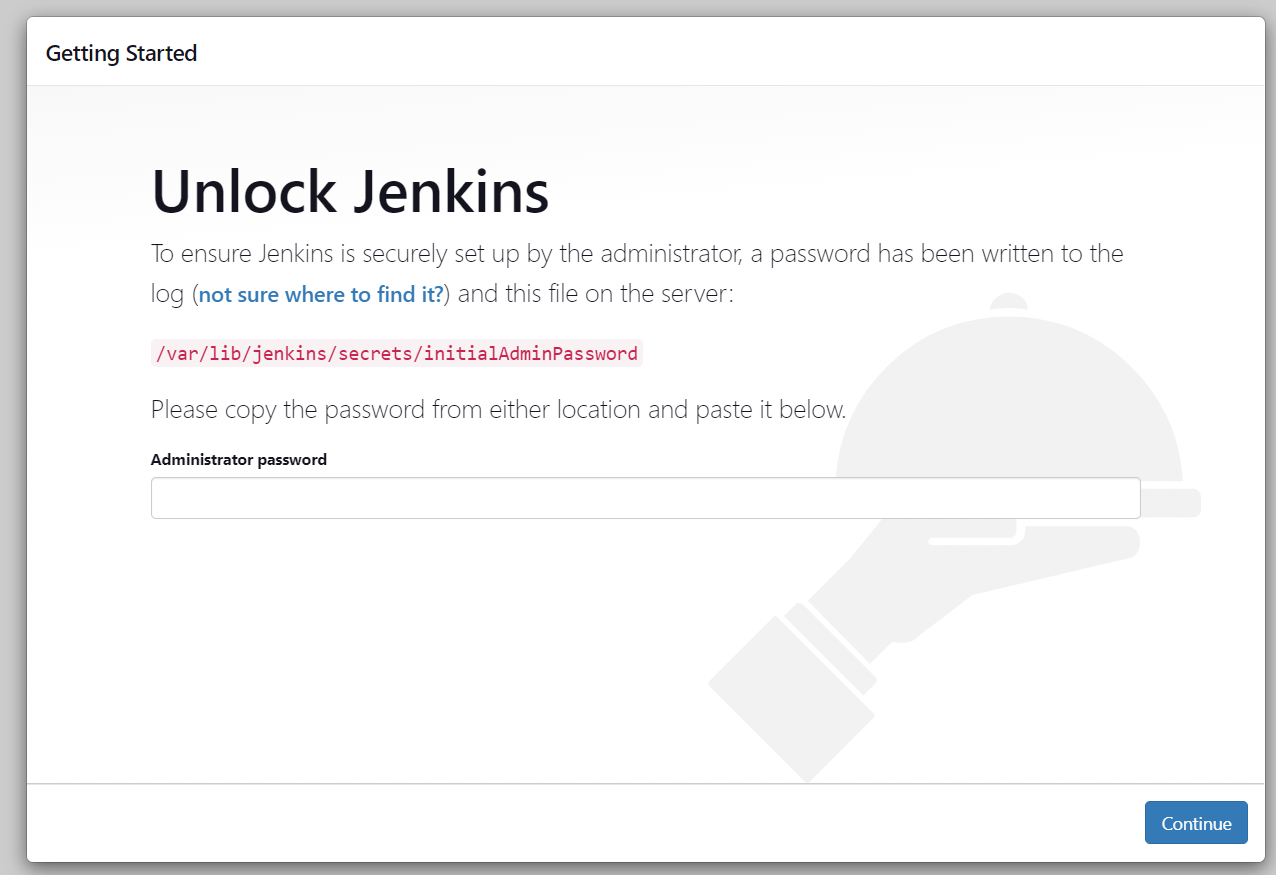
Task: Click the white footer bar near Continue
Action: tap(600, 822)
